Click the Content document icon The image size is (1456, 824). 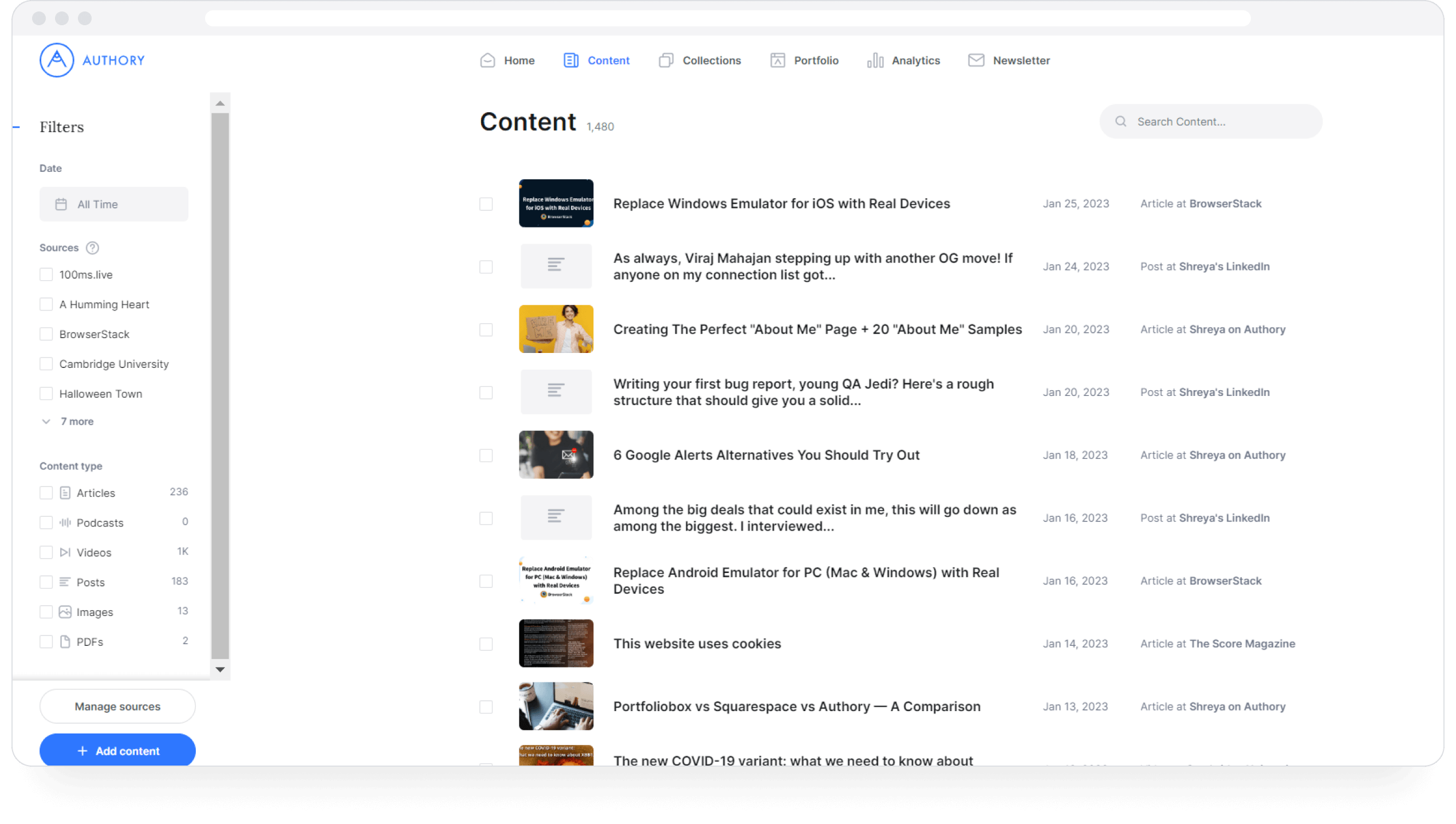pyautogui.click(x=570, y=60)
